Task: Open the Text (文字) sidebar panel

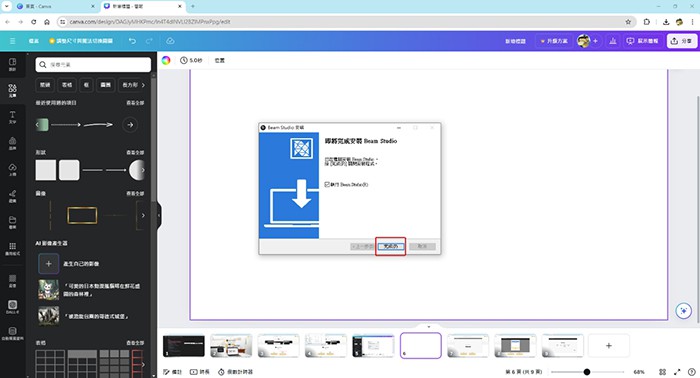Action: 12,117
